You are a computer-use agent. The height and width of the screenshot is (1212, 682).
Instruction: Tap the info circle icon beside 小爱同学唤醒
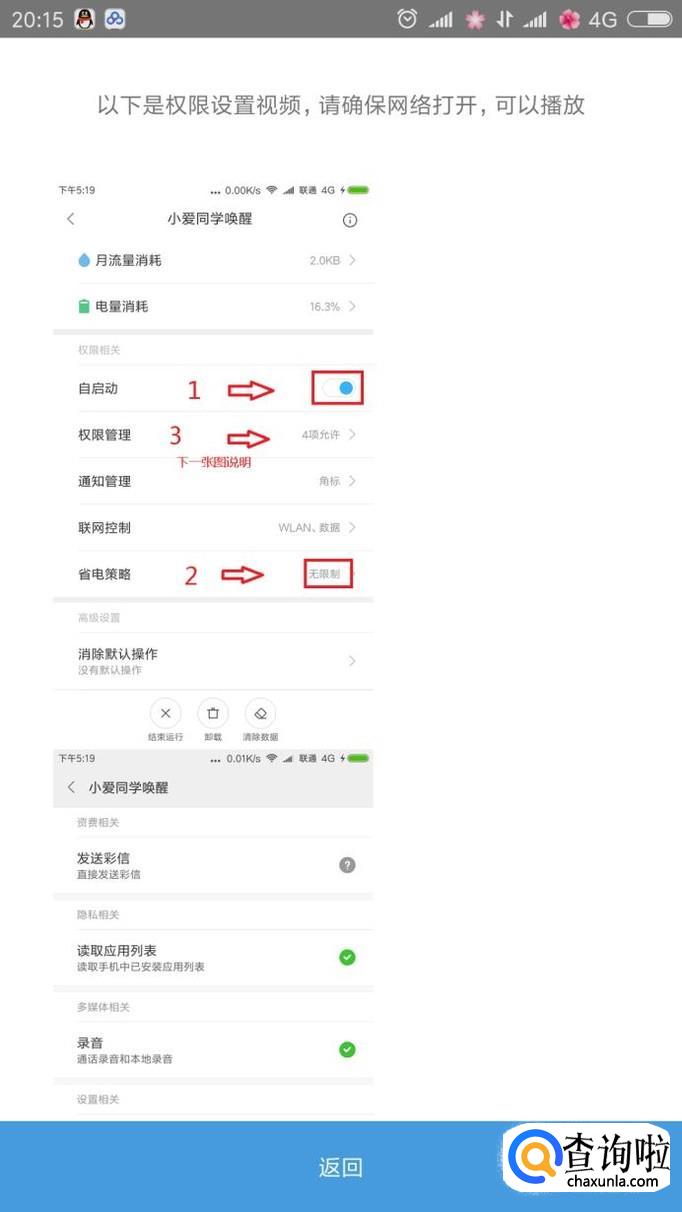coord(350,220)
